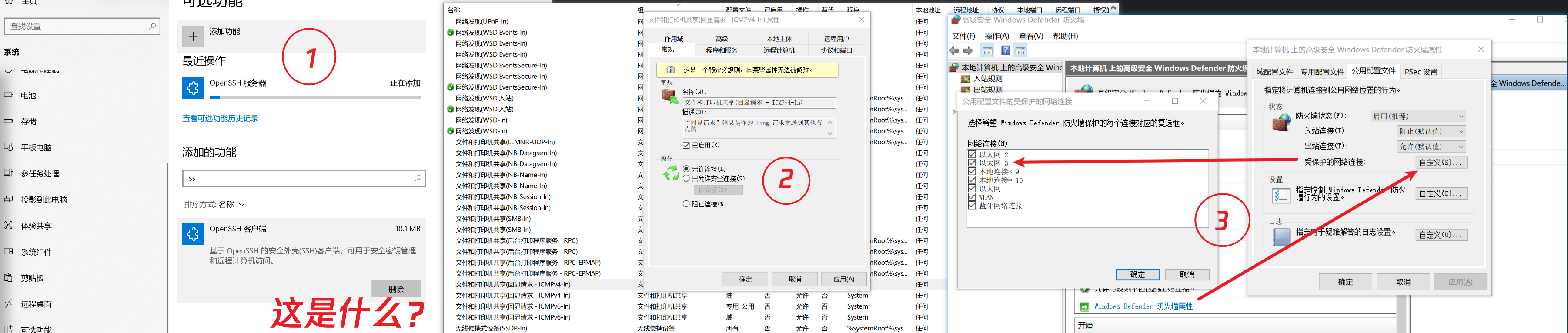Toggle the 已启用 checkbox in rule properties
The width and height of the screenshot is (1568, 333).
[687, 146]
